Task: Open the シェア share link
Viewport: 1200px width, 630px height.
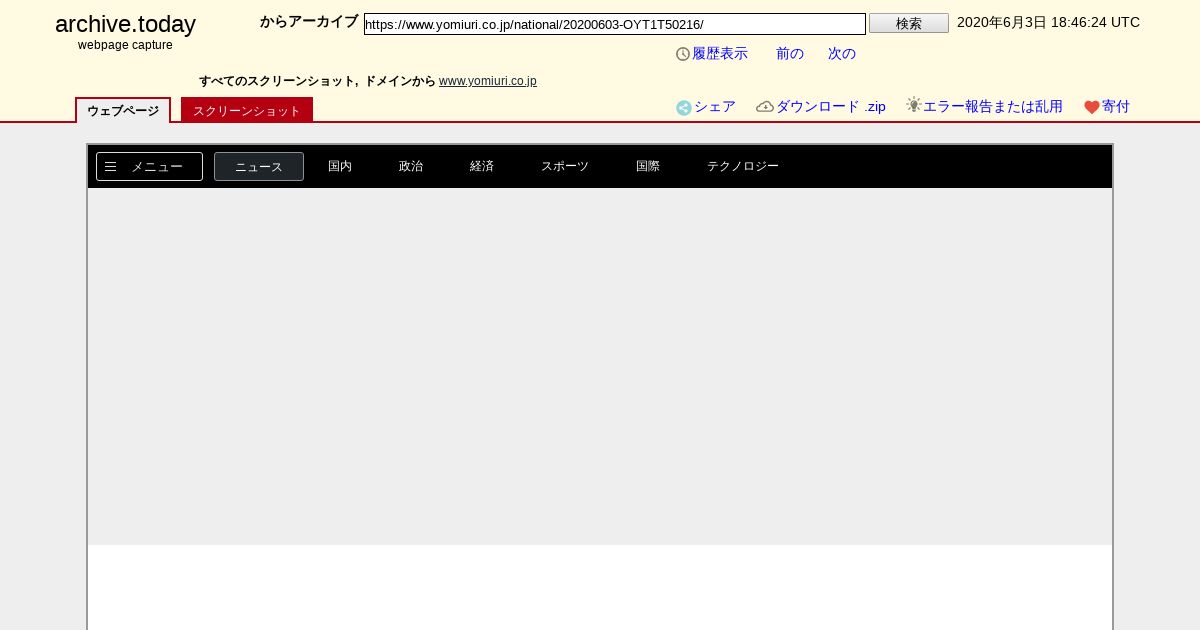Action: [715, 107]
